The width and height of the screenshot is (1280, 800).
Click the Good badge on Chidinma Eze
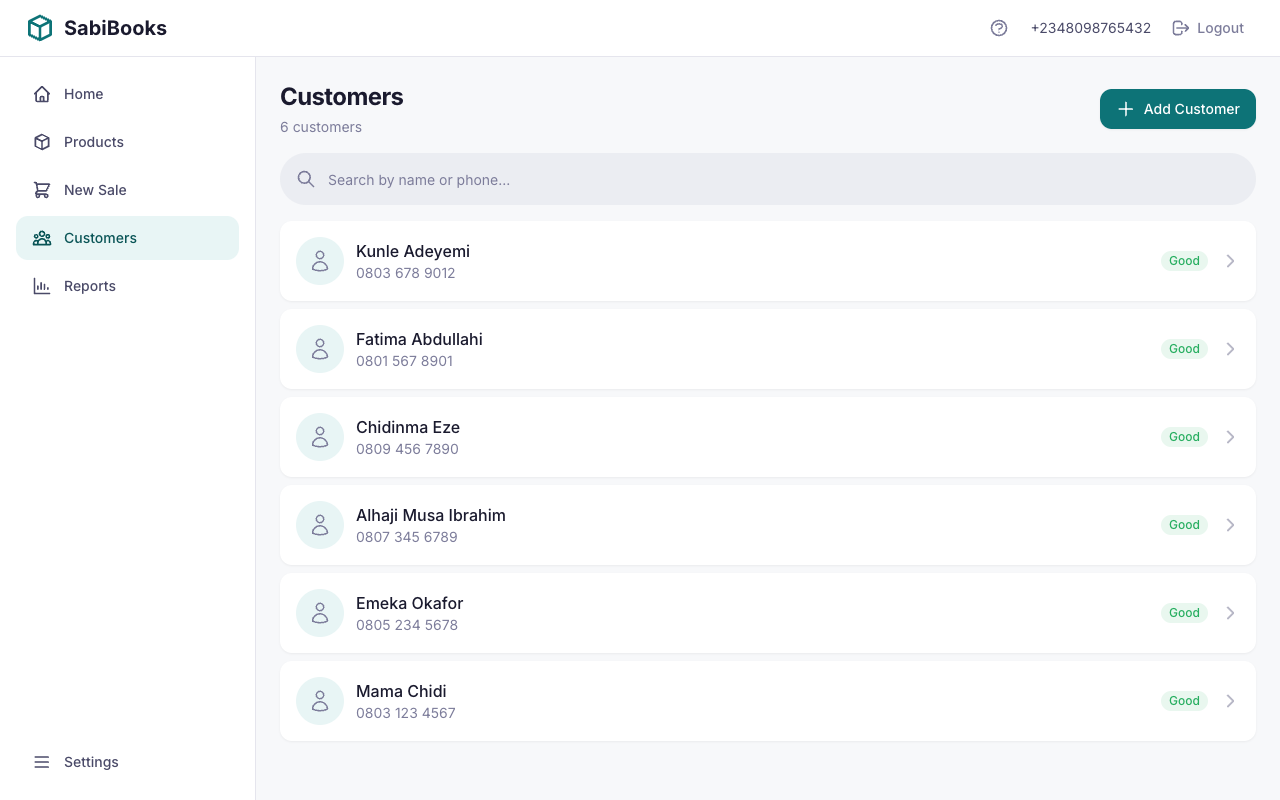[x=1184, y=437]
